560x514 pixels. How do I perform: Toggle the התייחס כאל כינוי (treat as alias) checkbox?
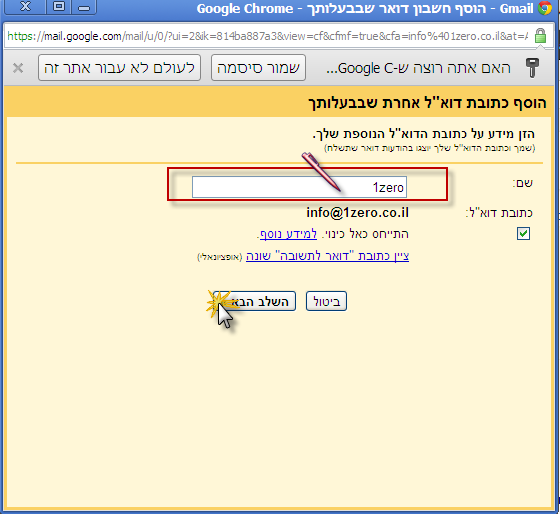523,234
